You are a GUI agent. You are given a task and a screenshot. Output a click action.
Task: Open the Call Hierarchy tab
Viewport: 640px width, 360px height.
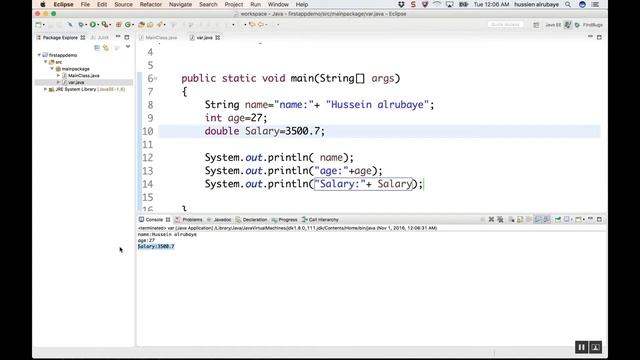point(320,220)
